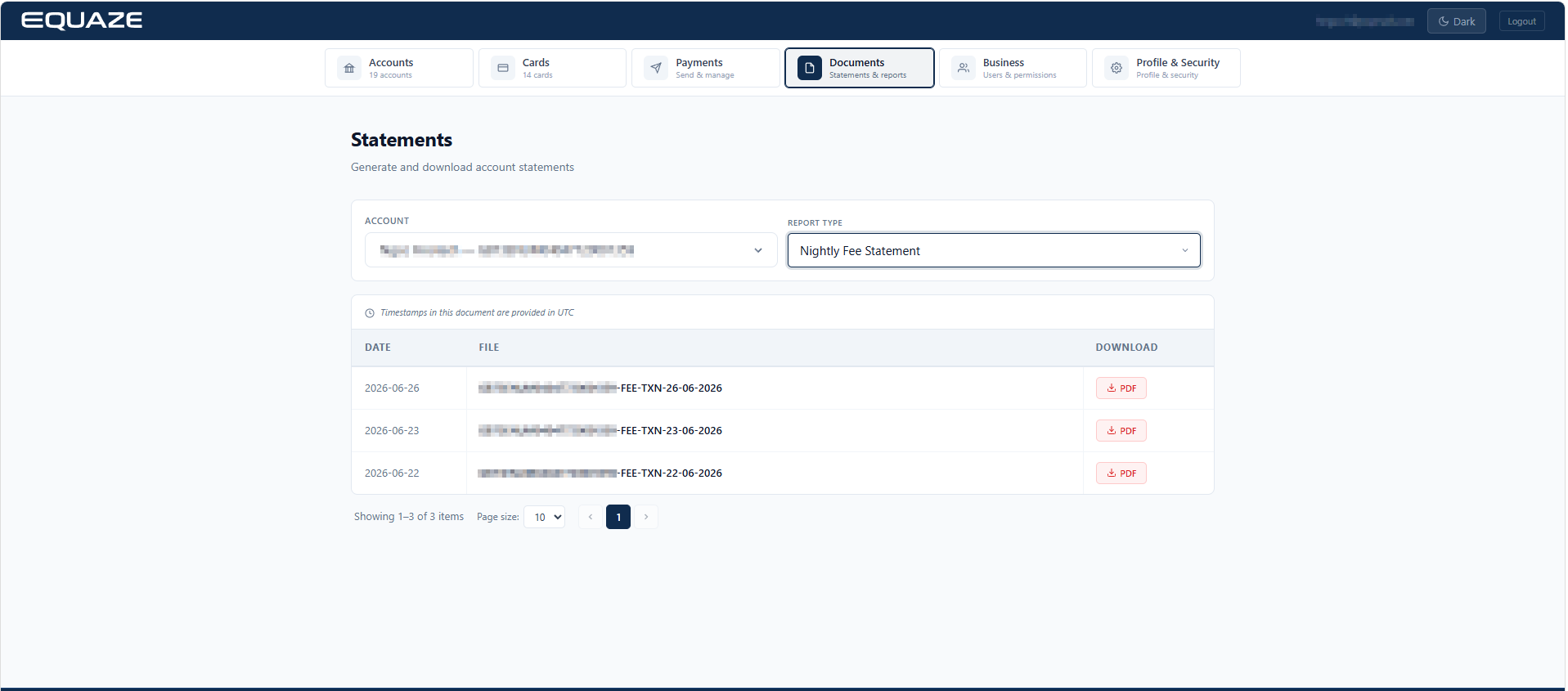Image resolution: width=1568 pixels, height=691 pixels.
Task: Open the Cards tab
Action: tap(552, 68)
